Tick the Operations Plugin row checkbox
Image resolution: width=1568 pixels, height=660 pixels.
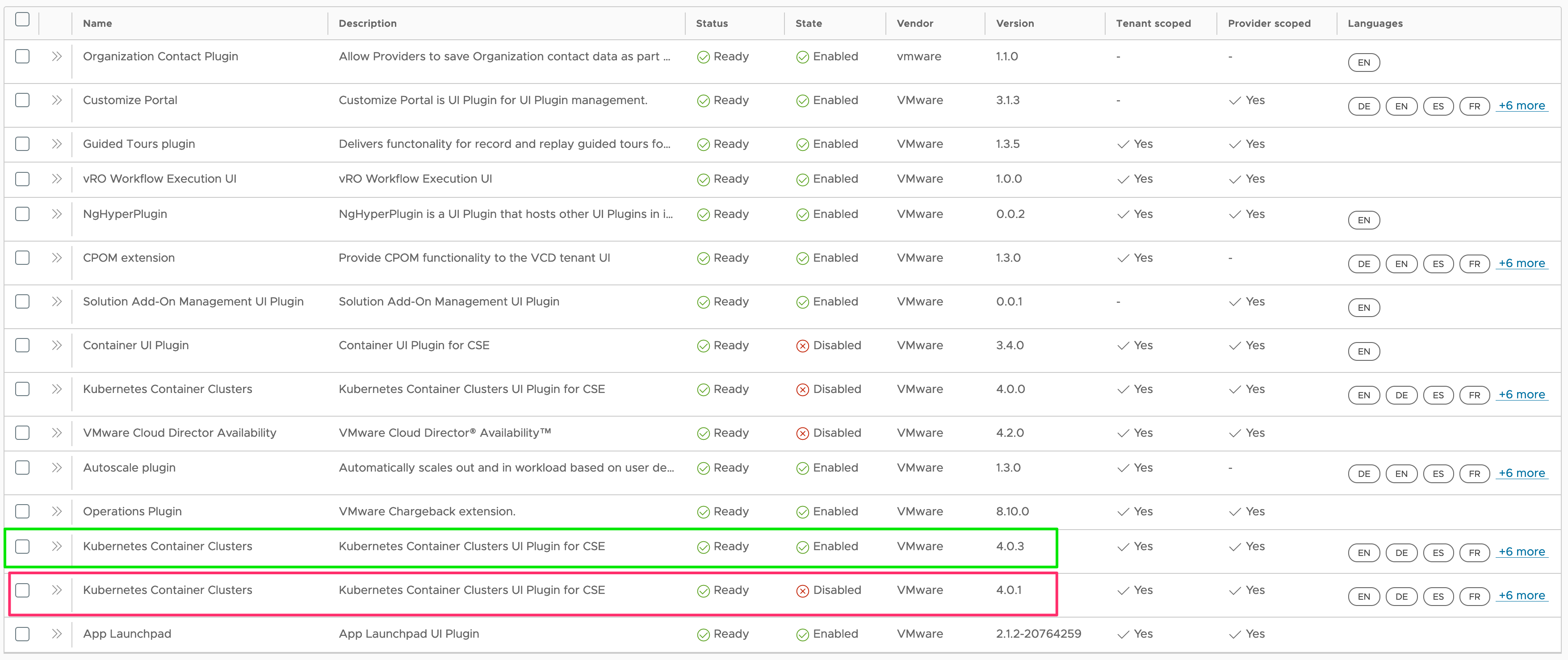[x=22, y=512]
